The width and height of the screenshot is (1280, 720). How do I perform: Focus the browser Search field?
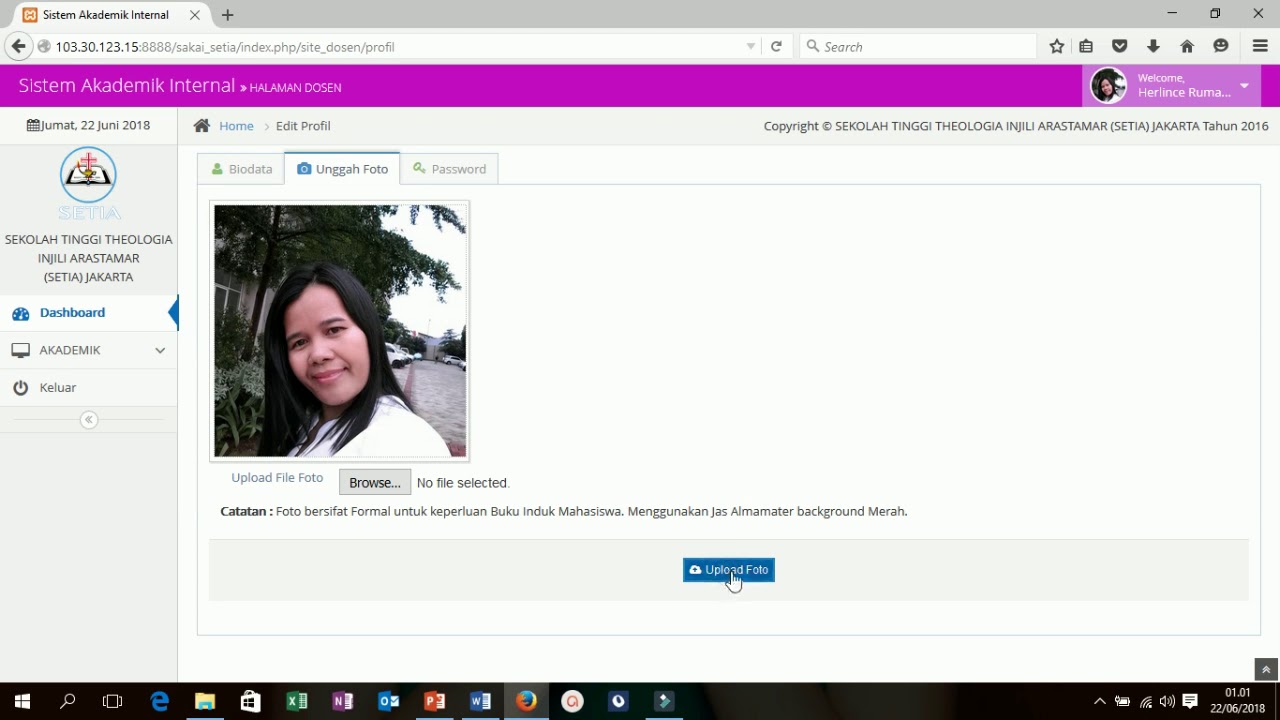(920, 46)
